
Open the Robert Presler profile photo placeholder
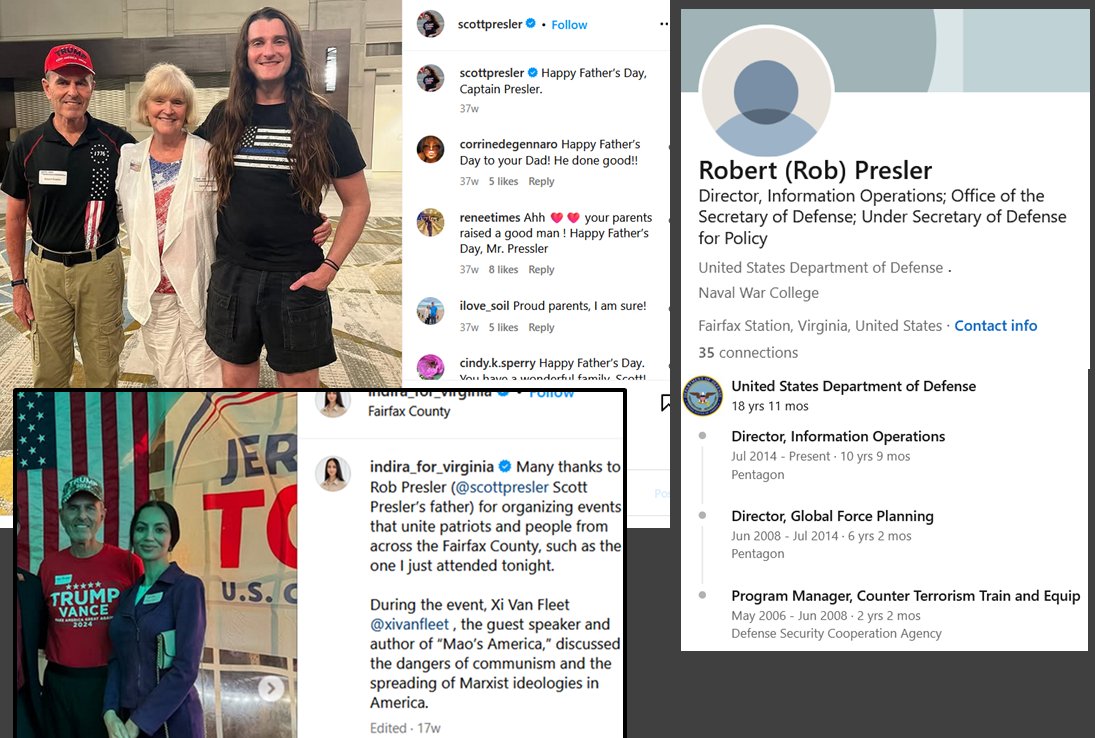coord(766,93)
